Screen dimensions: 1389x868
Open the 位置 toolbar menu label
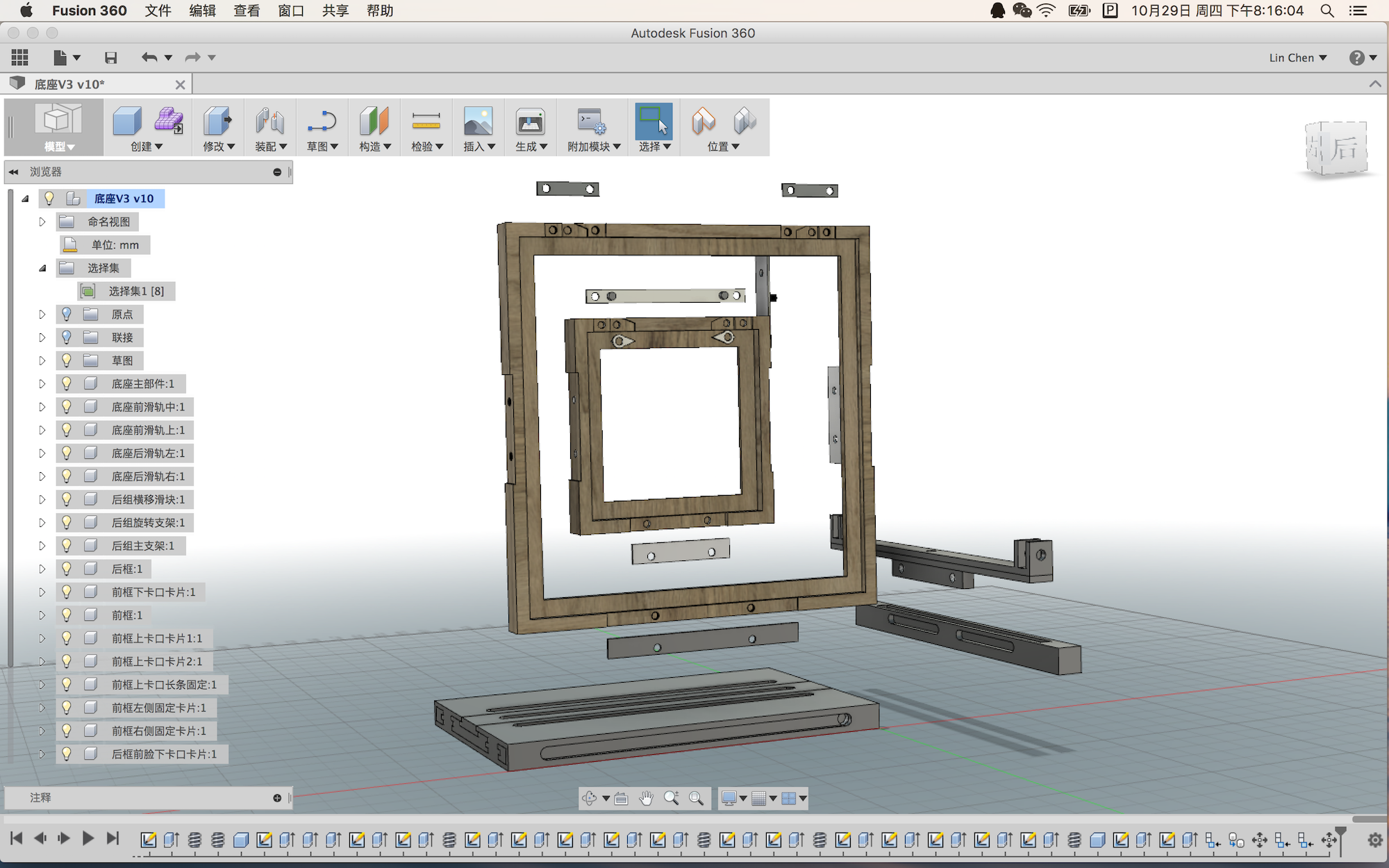tap(723, 147)
